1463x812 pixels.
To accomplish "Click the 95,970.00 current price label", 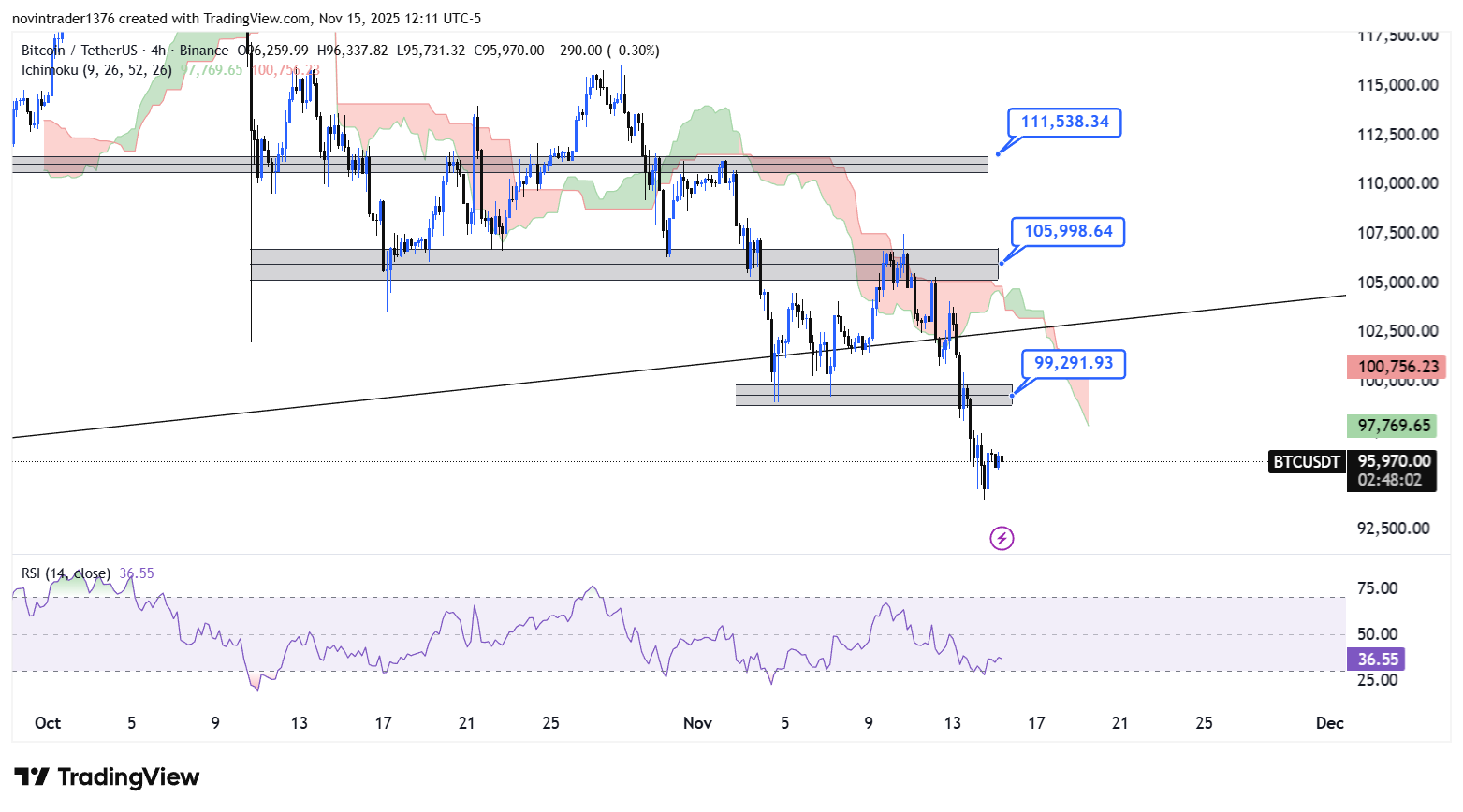I will click(1394, 461).
